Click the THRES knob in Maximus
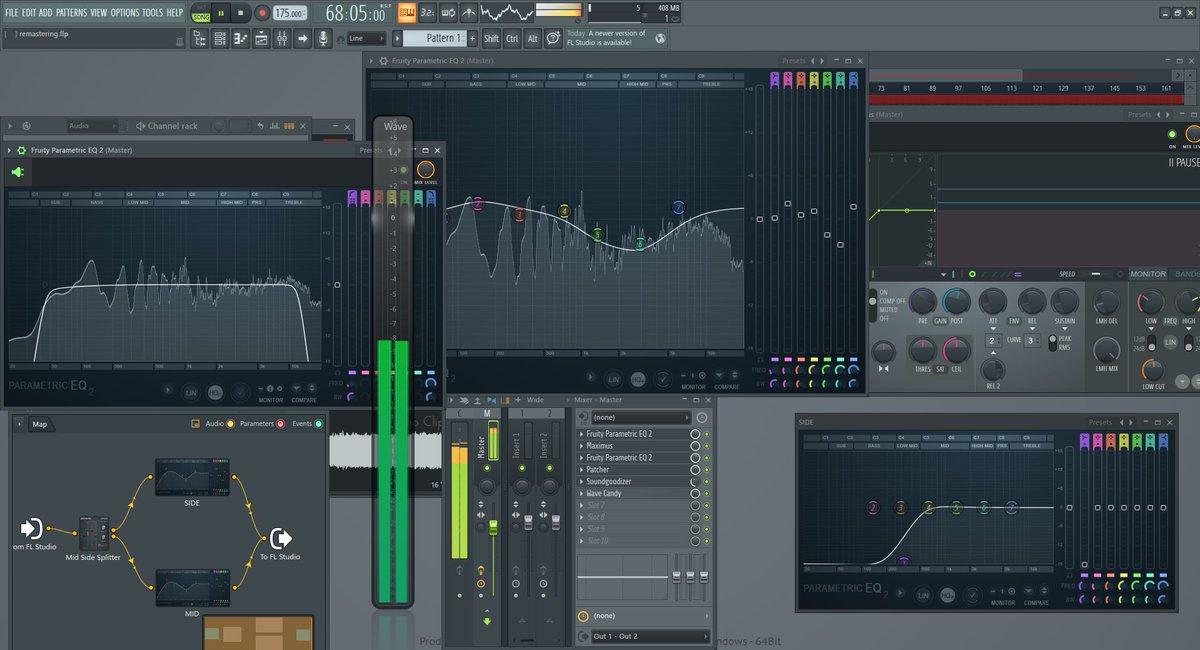The image size is (1200, 650). coord(922,350)
